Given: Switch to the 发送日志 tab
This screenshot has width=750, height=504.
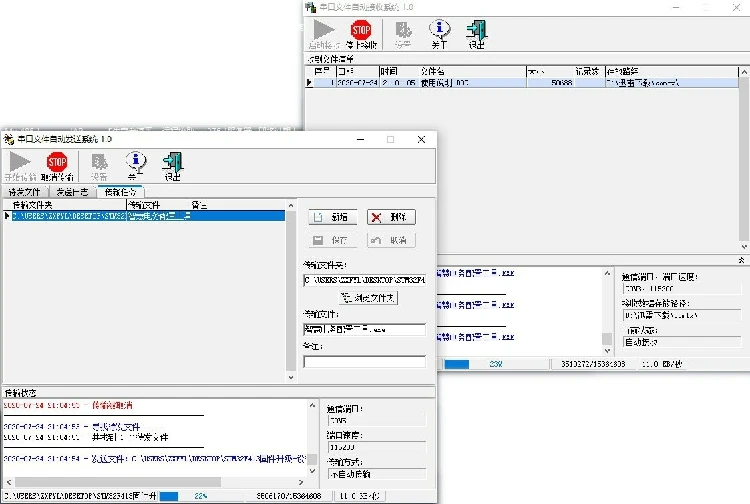Looking at the screenshot, I should [72, 192].
